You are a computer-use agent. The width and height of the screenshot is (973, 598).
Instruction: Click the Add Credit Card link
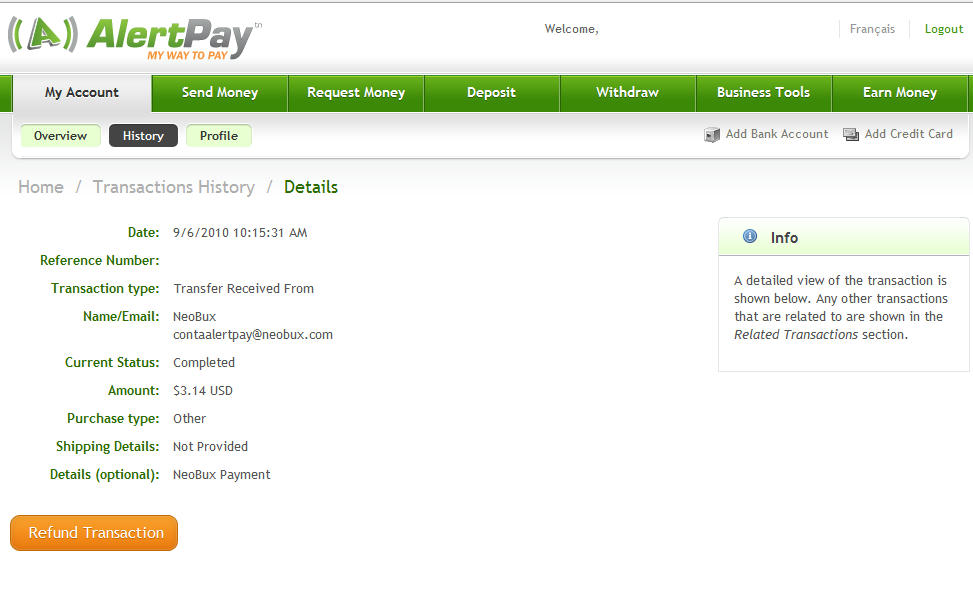click(x=908, y=134)
